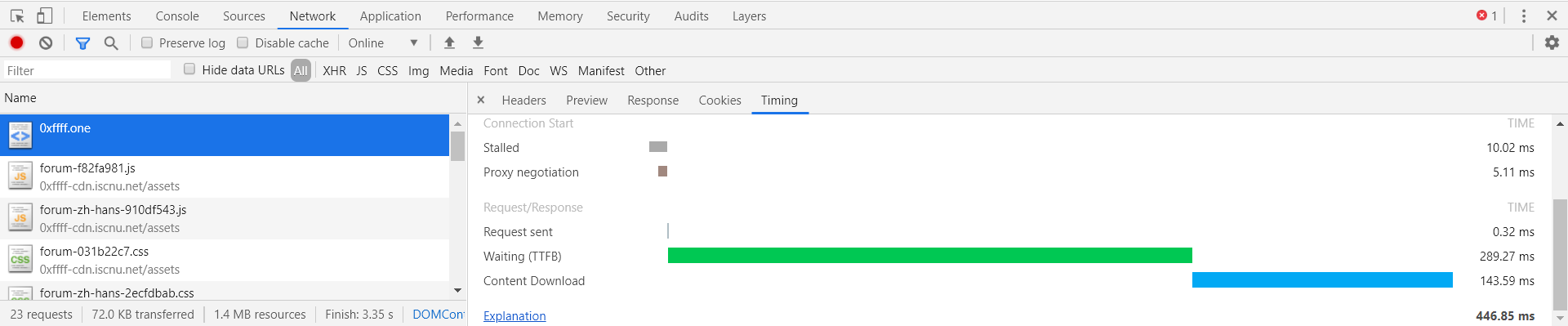Open the Online throttling dropdown

click(x=383, y=42)
